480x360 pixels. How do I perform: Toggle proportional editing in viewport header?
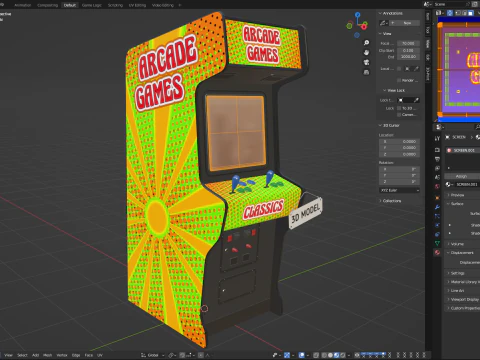pyautogui.click(x=201, y=355)
